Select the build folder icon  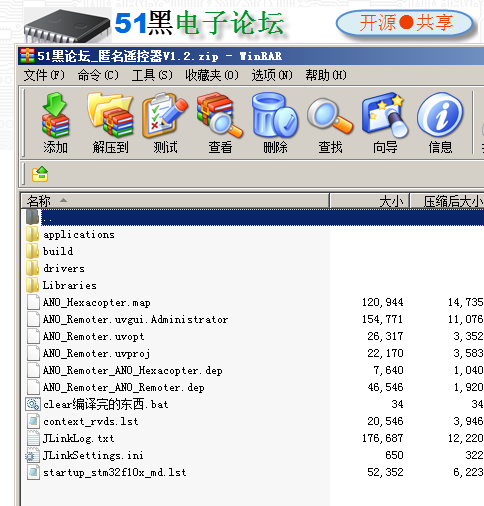coord(33,251)
